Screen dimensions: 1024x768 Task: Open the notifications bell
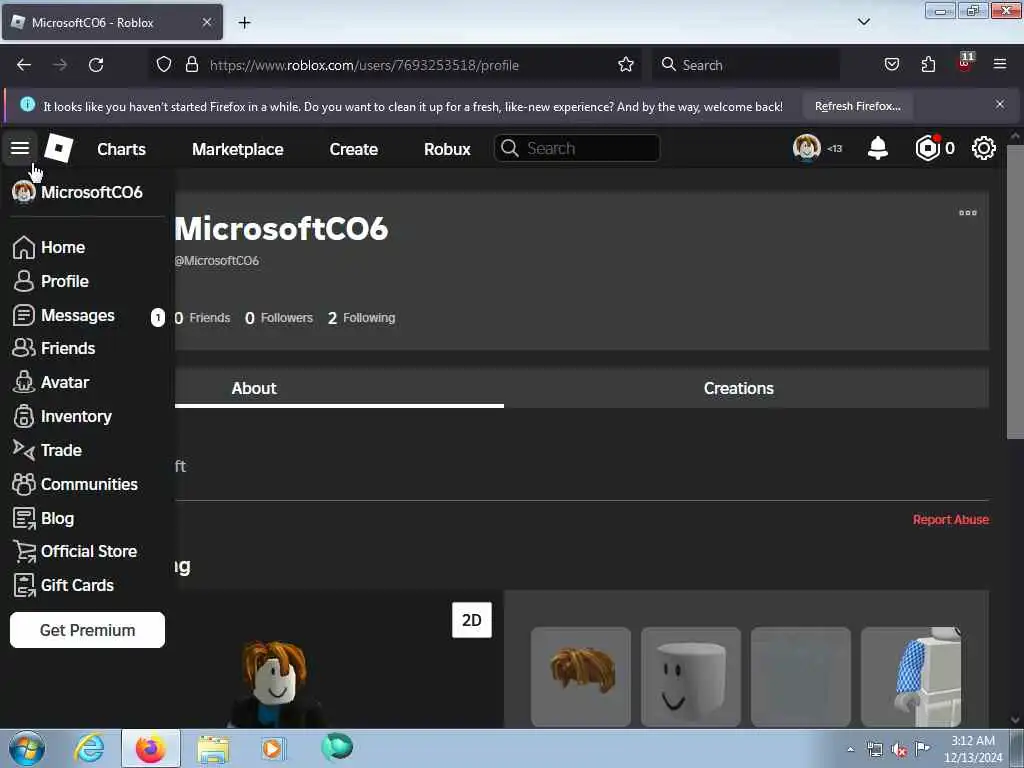pyautogui.click(x=878, y=148)
